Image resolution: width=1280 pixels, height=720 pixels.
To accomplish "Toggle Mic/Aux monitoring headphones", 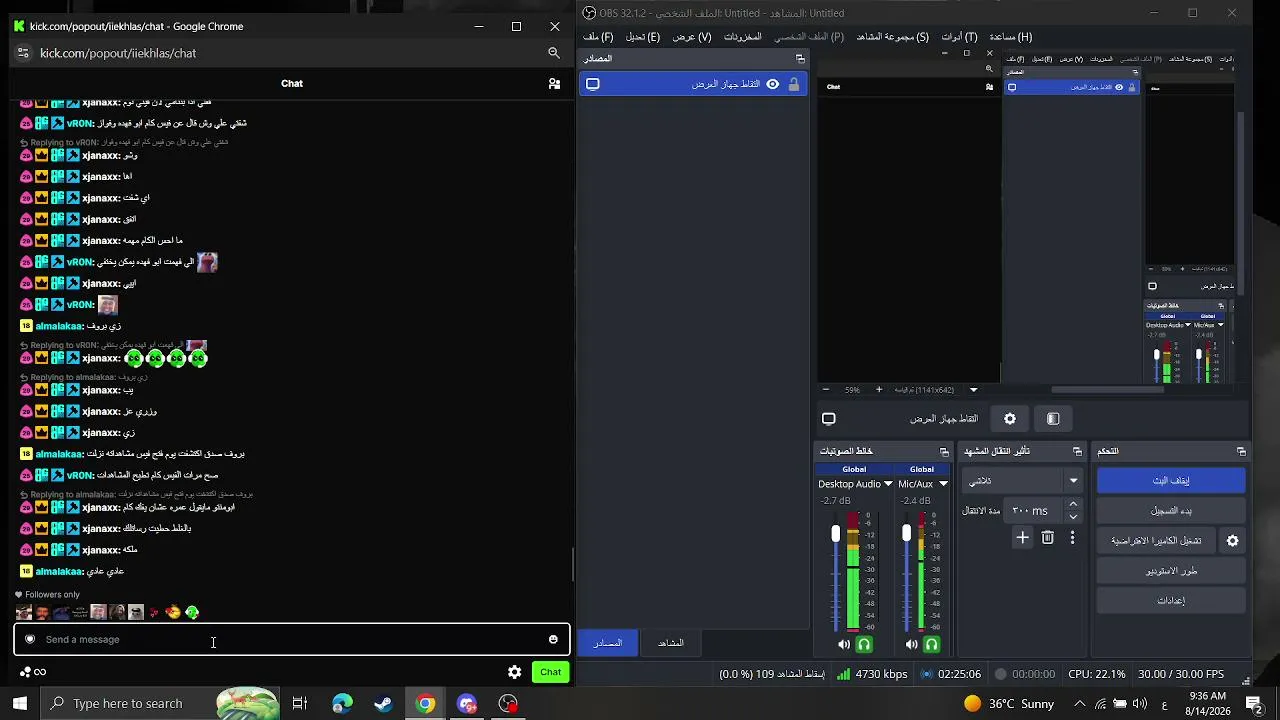I will [x=931, y=645].
